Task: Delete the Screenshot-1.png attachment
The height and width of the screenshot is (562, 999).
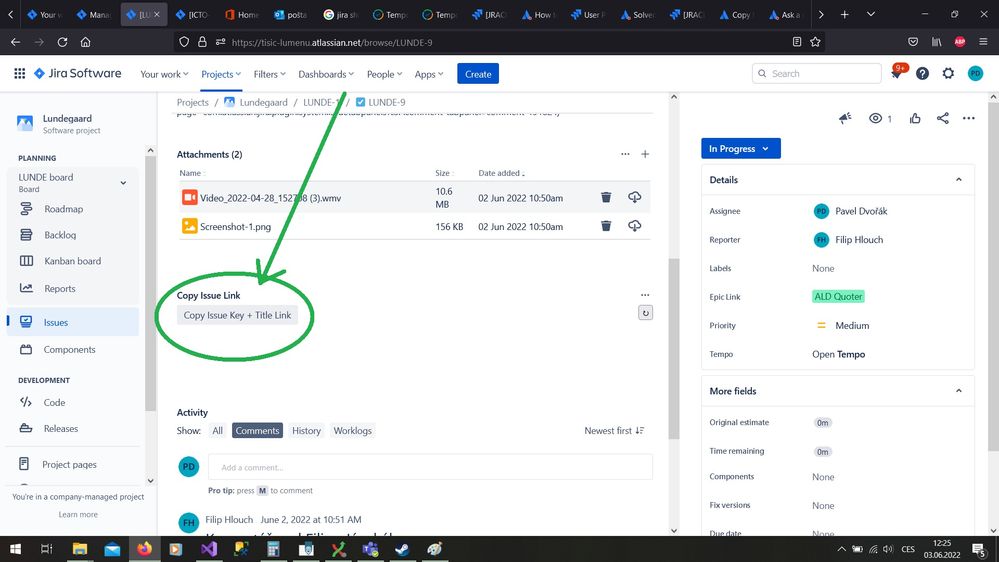Action: (606, 226)
